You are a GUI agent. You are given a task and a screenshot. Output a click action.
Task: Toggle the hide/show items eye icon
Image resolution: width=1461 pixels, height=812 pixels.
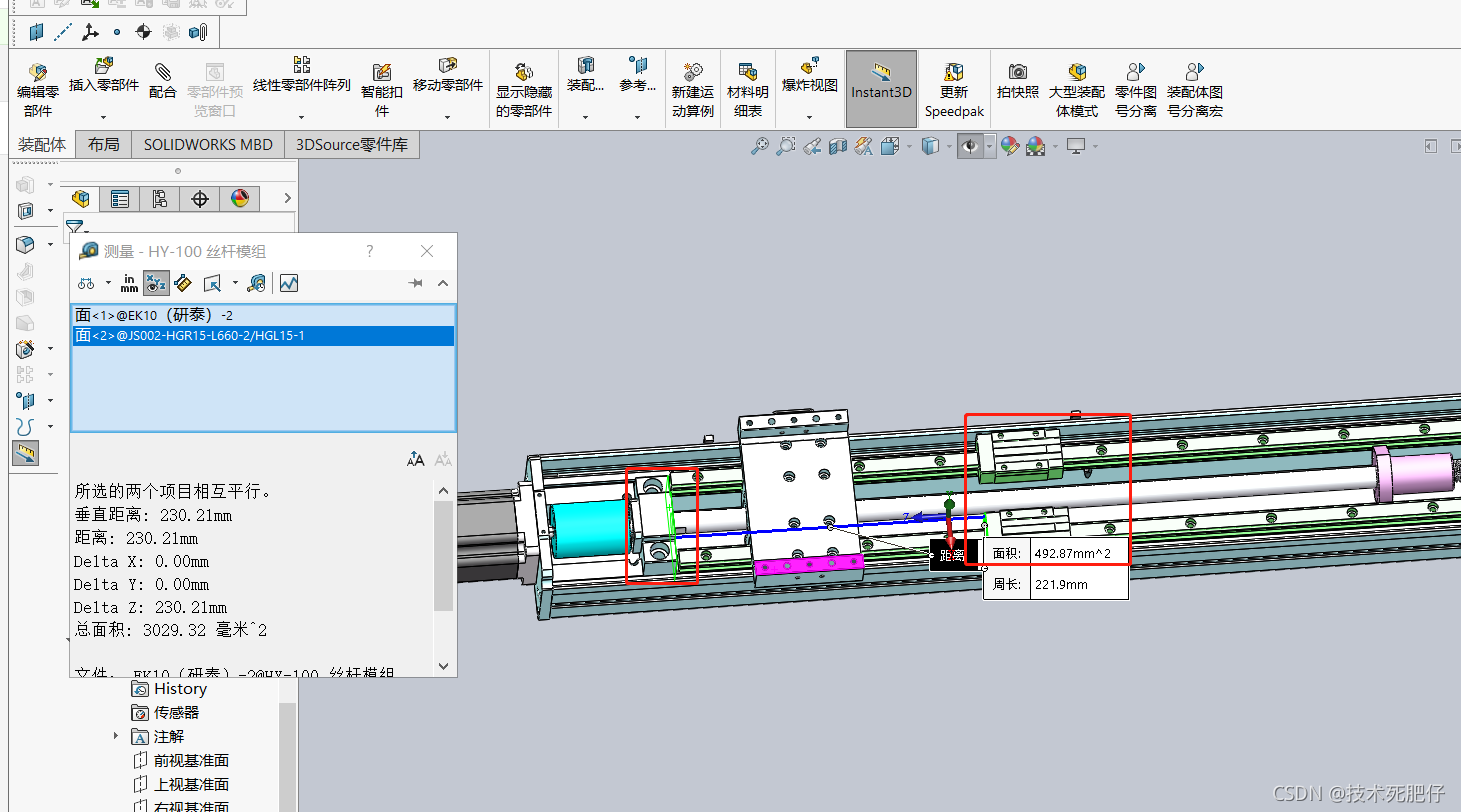pos(969,146)
